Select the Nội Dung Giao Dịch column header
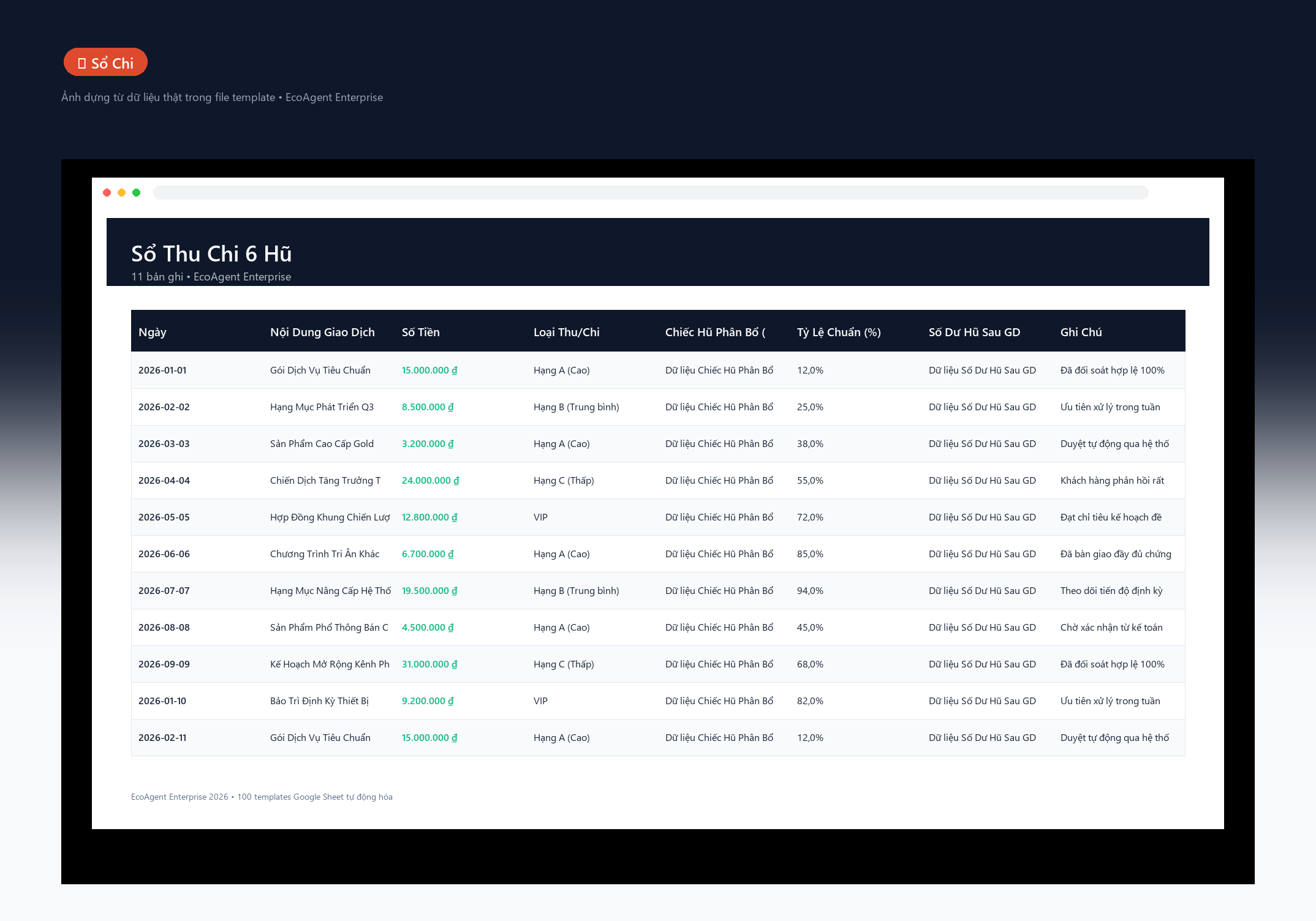This screenshot has width=1316, height=921. [x=322, y=333]
